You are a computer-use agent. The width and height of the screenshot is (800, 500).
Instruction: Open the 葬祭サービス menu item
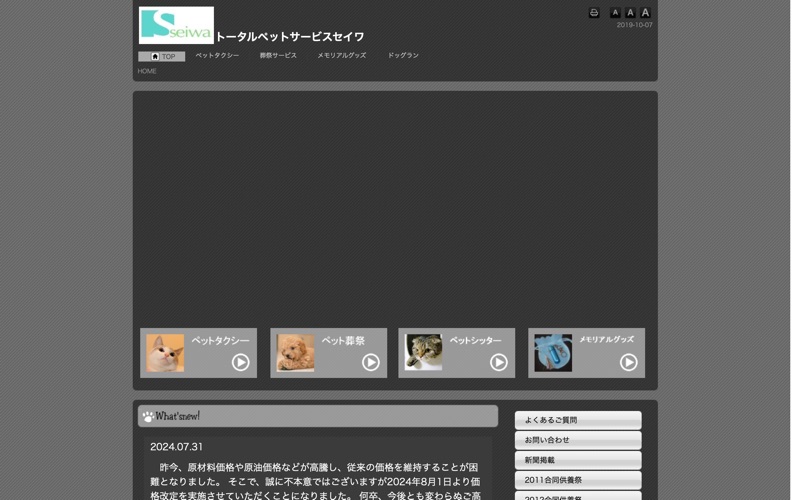(x=278, y=56)
